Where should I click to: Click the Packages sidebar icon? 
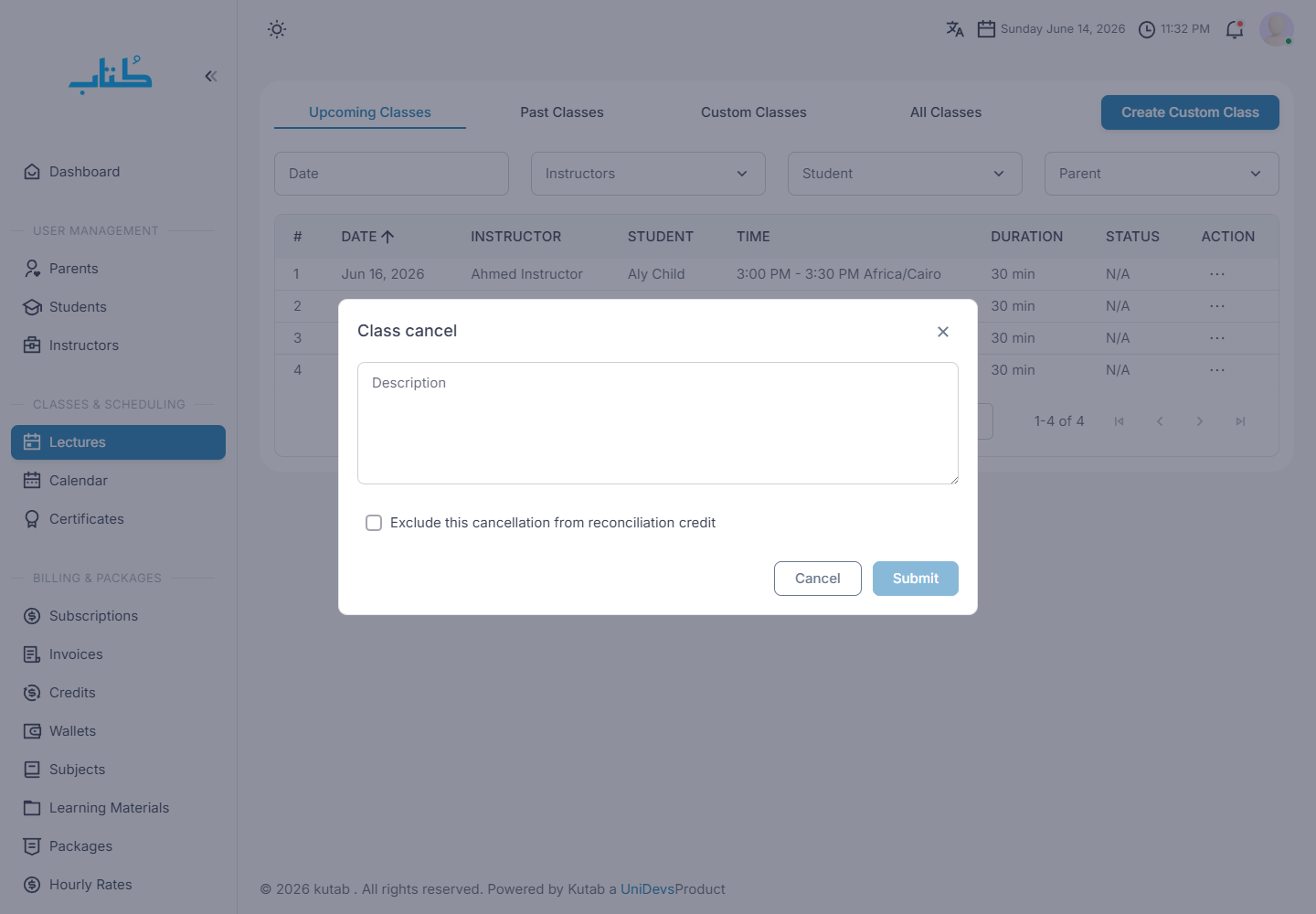coord(32,846)
